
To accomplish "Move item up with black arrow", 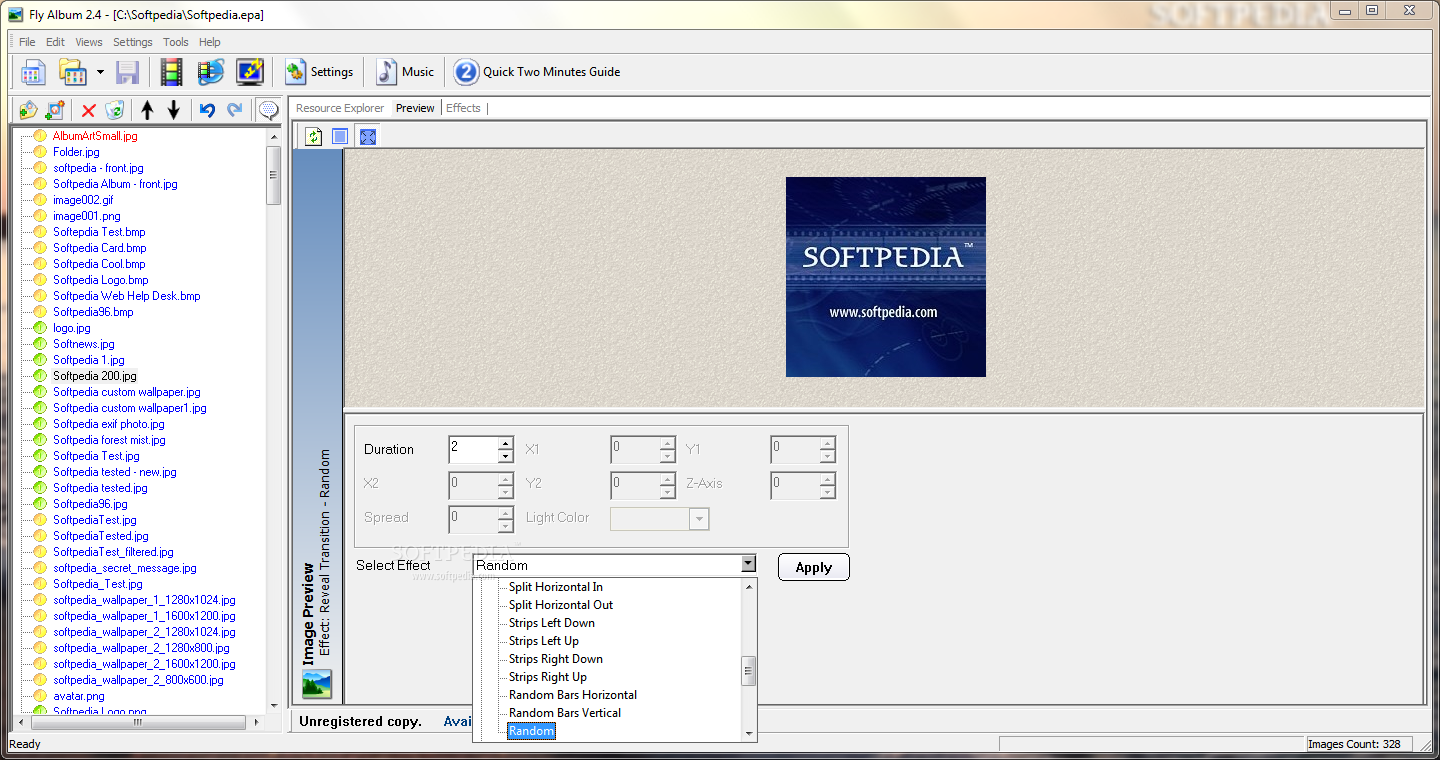I will click(x=147, y=110).
